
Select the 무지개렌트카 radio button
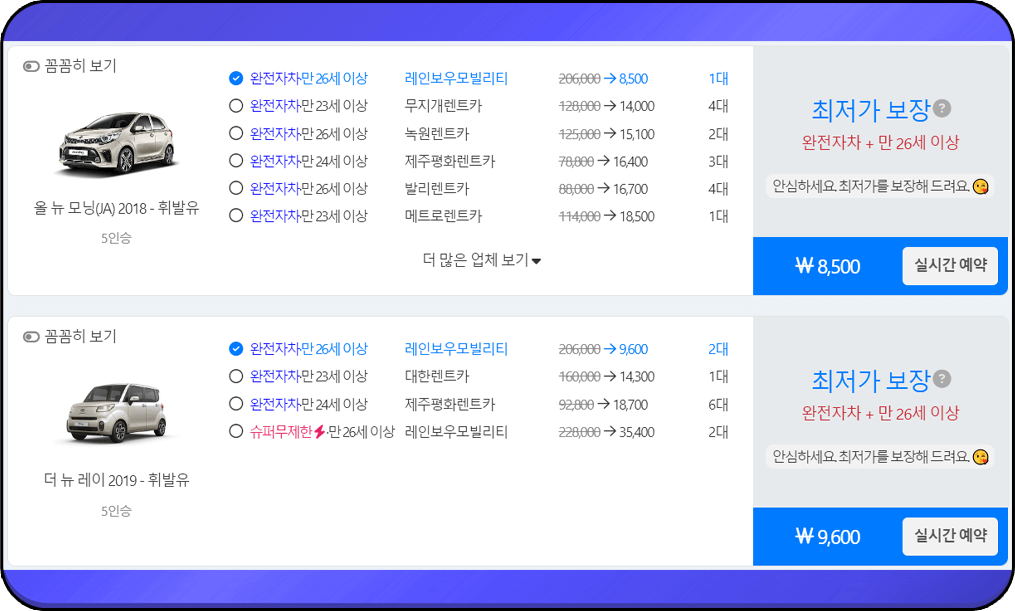tap(236, 105)
